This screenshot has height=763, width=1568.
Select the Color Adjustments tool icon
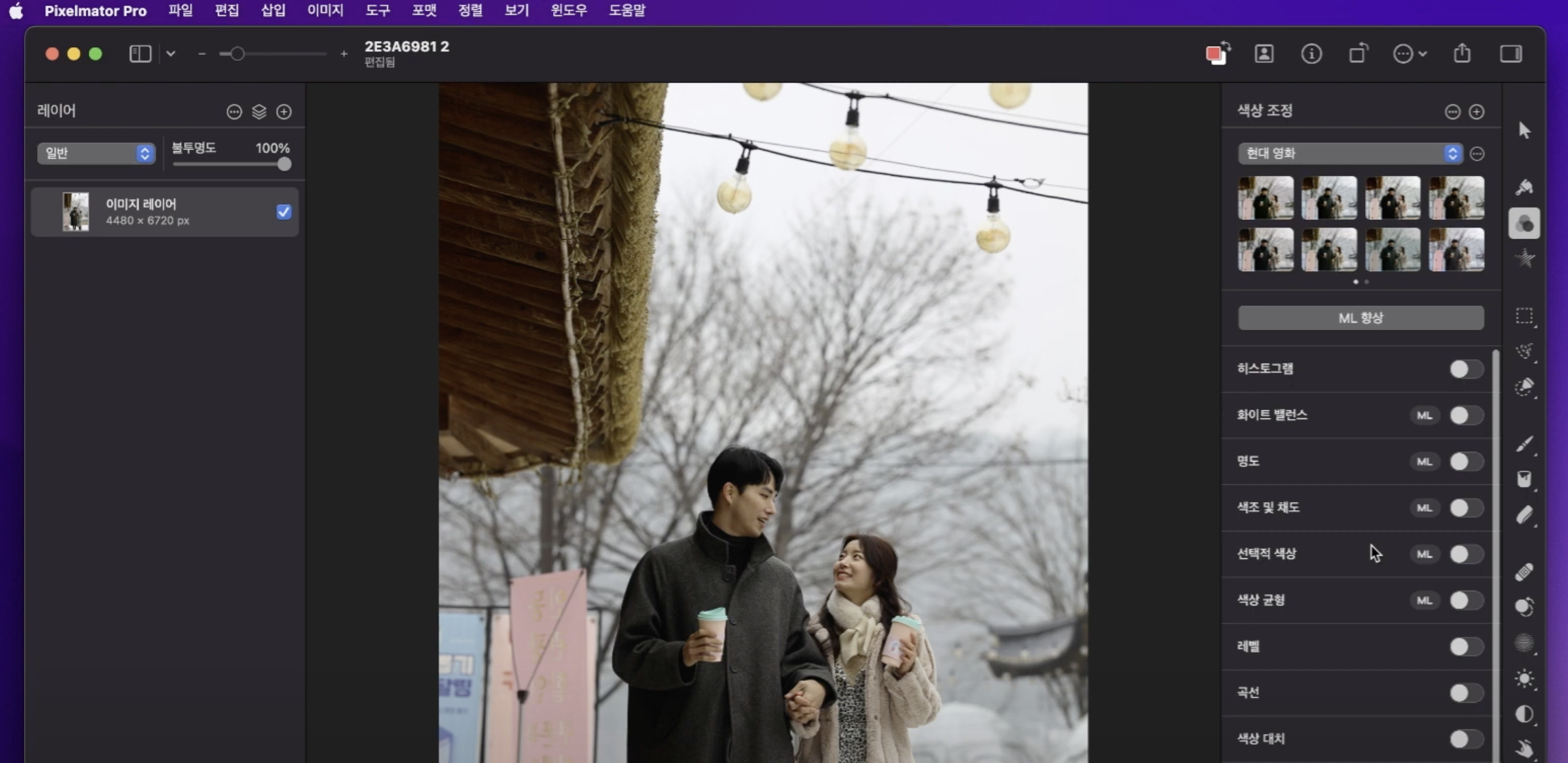point(1524,224)
